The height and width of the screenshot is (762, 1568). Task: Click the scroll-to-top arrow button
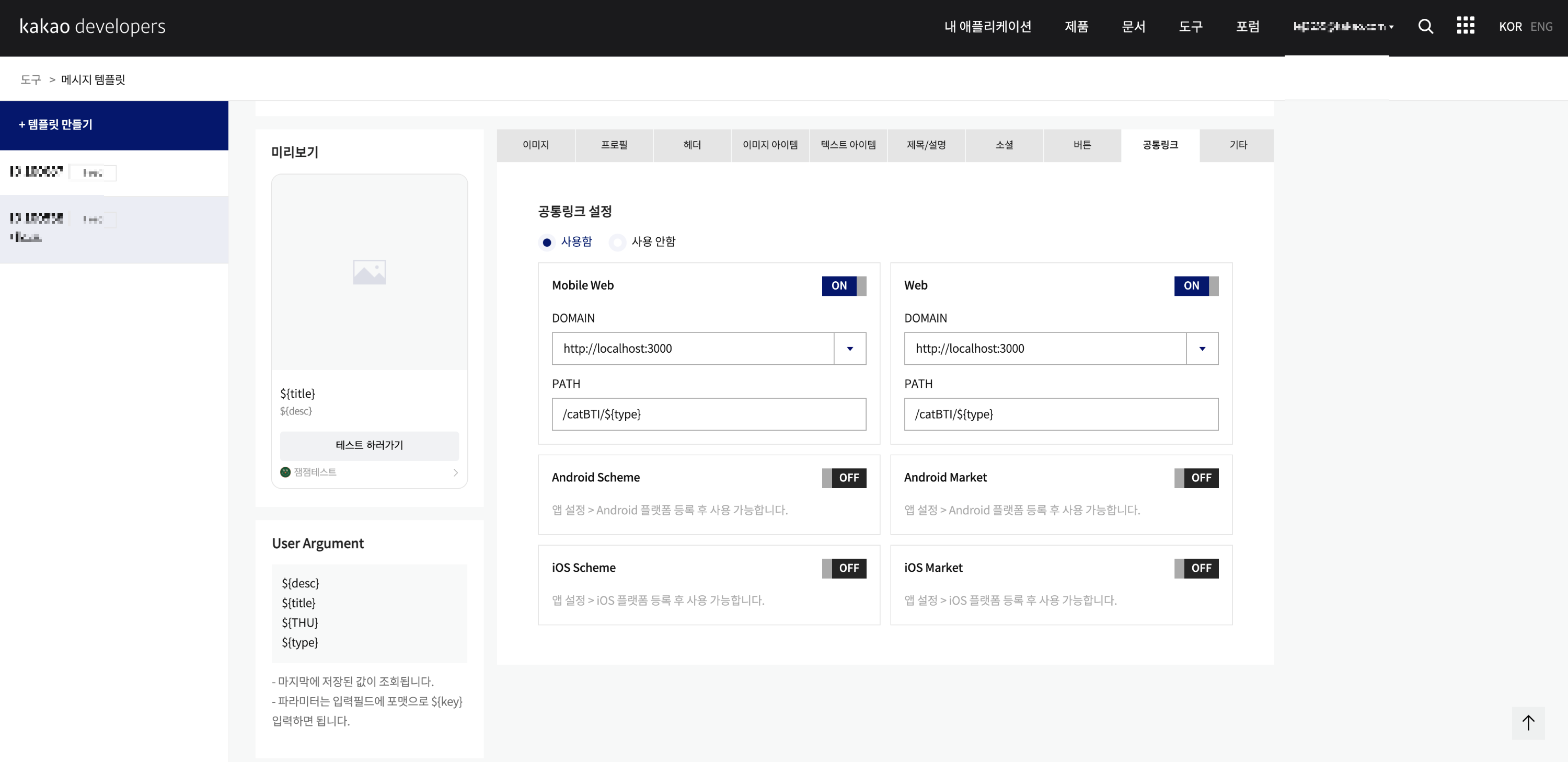click(x=1528, y=722)
